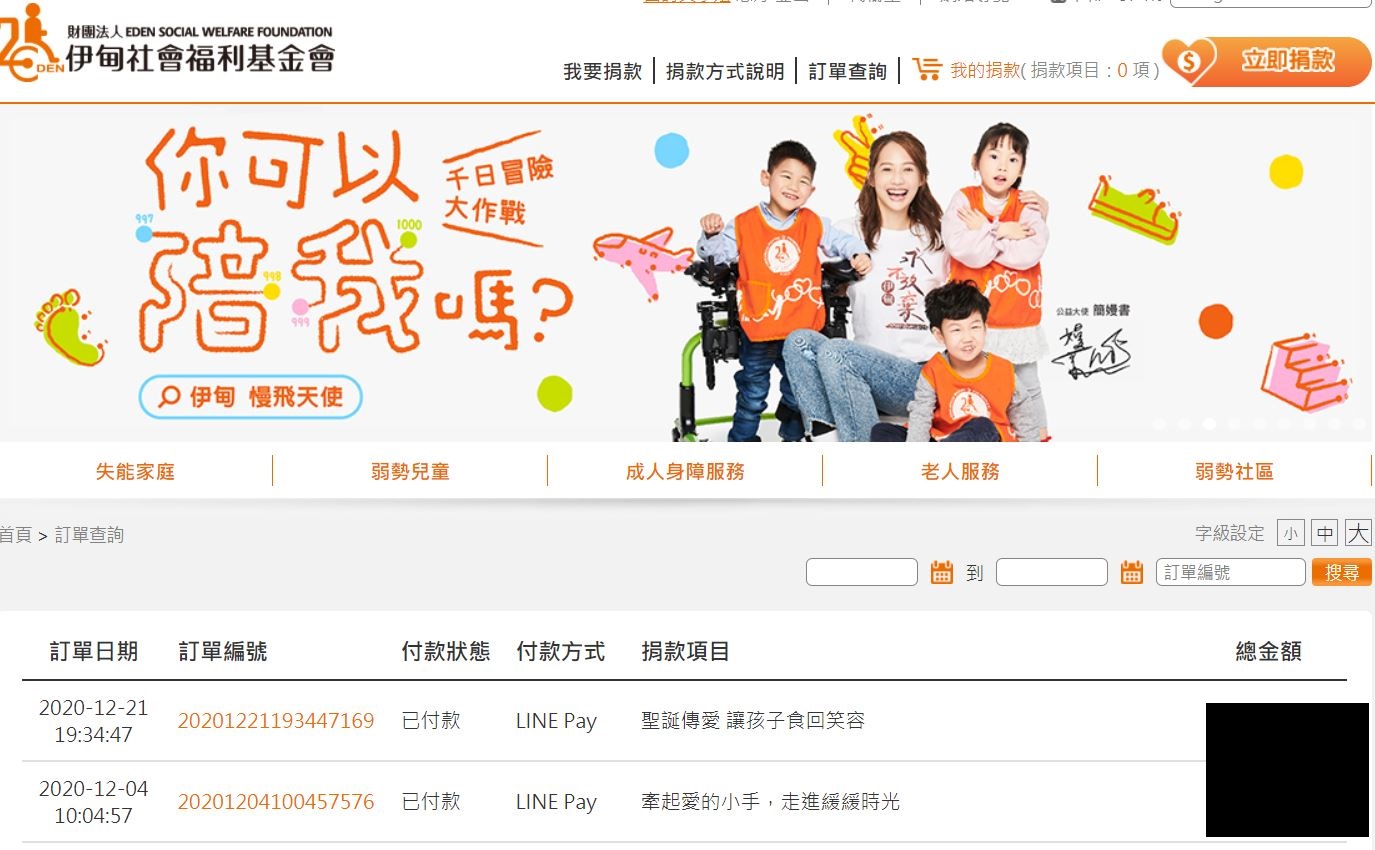Select the 失能家庭 category tab
1375x850 pixels.
(135, 471)
